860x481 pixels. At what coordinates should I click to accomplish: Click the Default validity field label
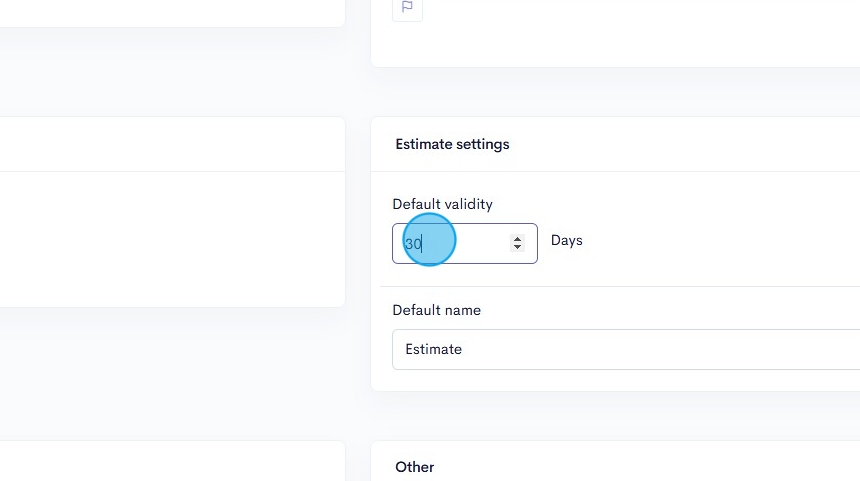(x=442, y=204)
